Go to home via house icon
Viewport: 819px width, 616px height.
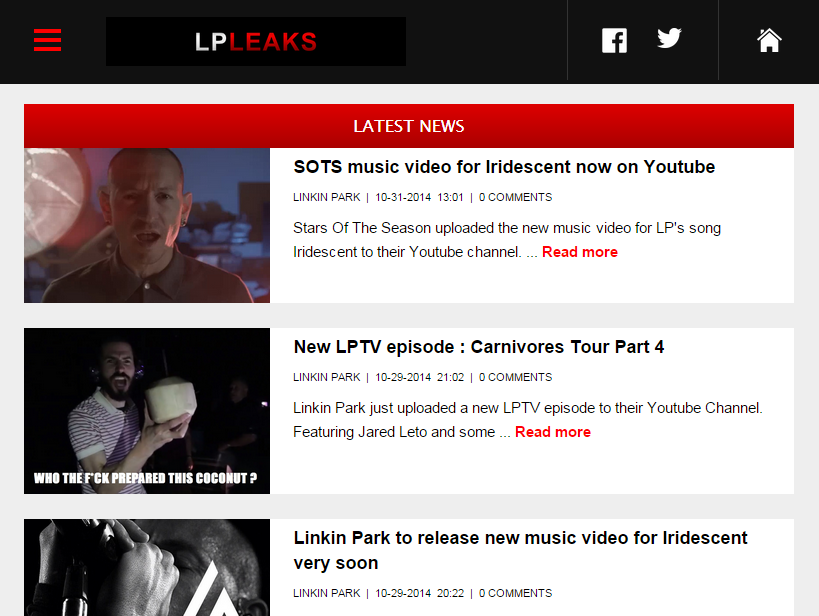coord(769,41)
